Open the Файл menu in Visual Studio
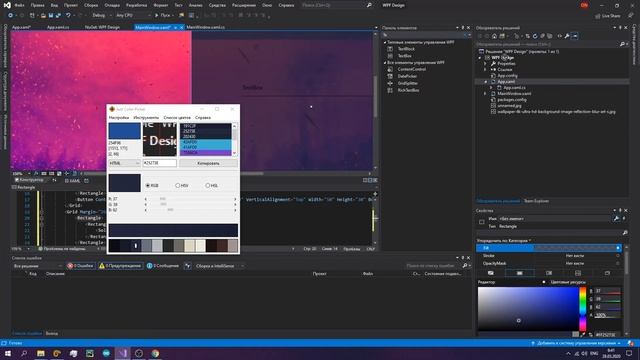Screen dimensions: 640x360 point(19,5)
